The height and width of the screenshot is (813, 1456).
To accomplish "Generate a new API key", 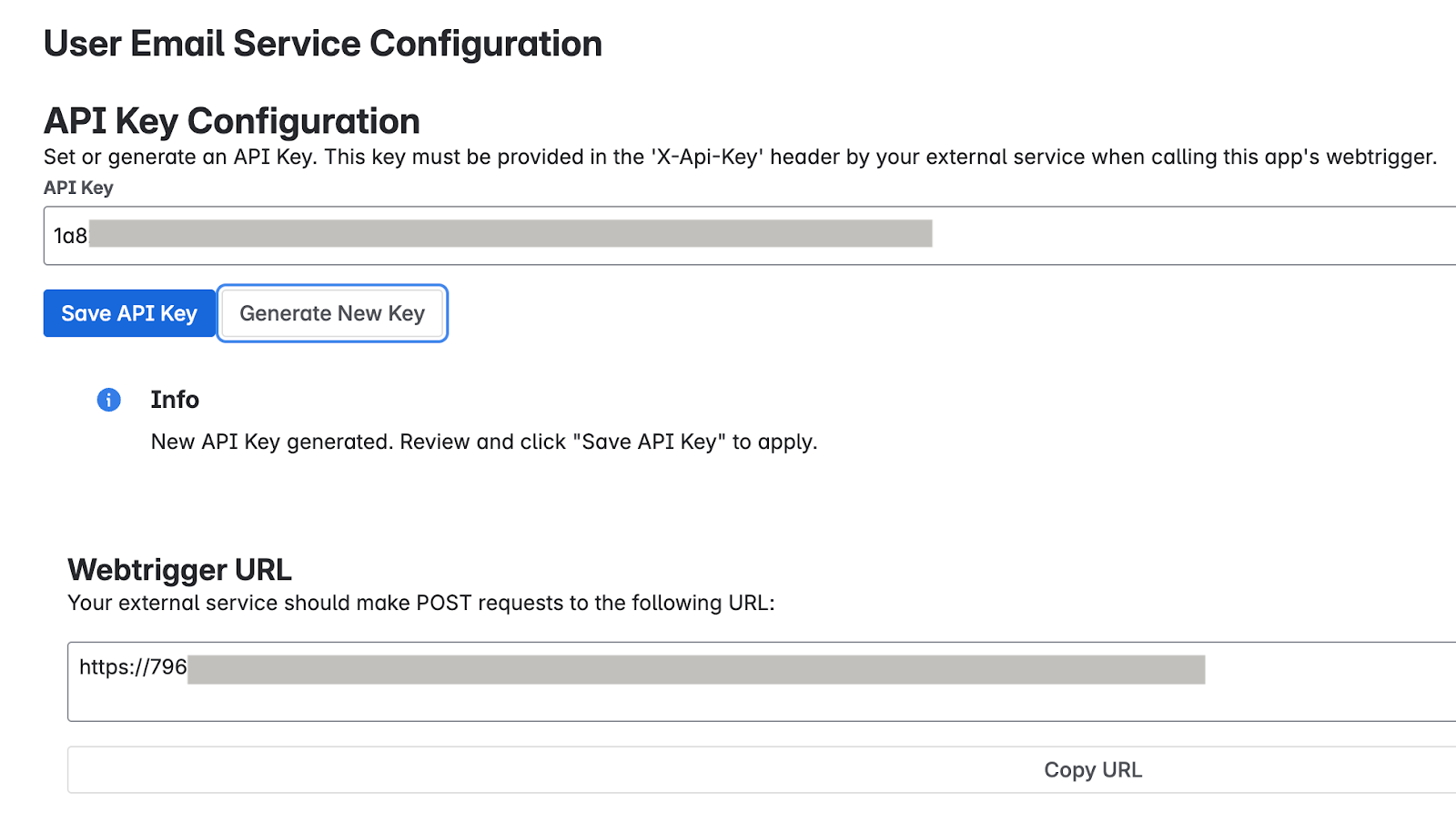I will [332, 313].
